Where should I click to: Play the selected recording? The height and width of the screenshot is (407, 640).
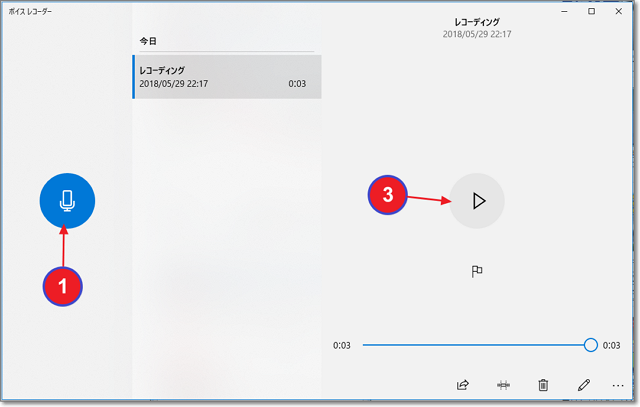coord(478,201)
